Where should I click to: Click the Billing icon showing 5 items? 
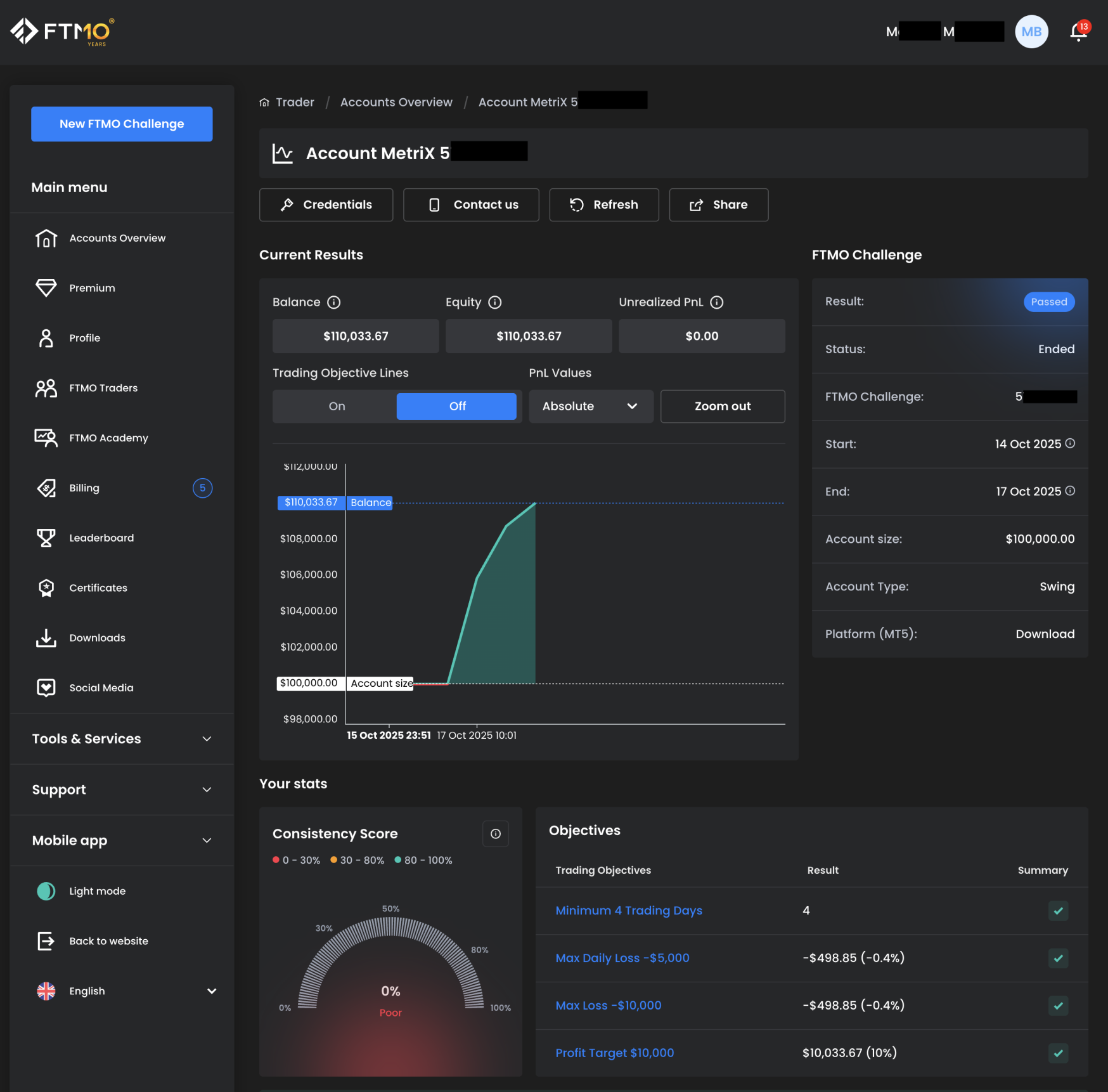click(x=46, y=488)
